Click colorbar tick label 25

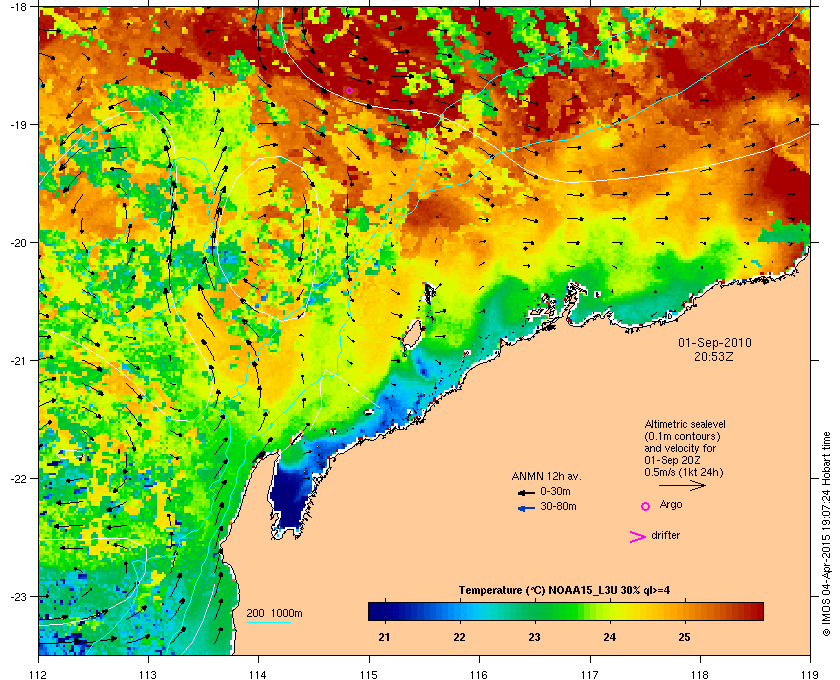coord(684,637)
